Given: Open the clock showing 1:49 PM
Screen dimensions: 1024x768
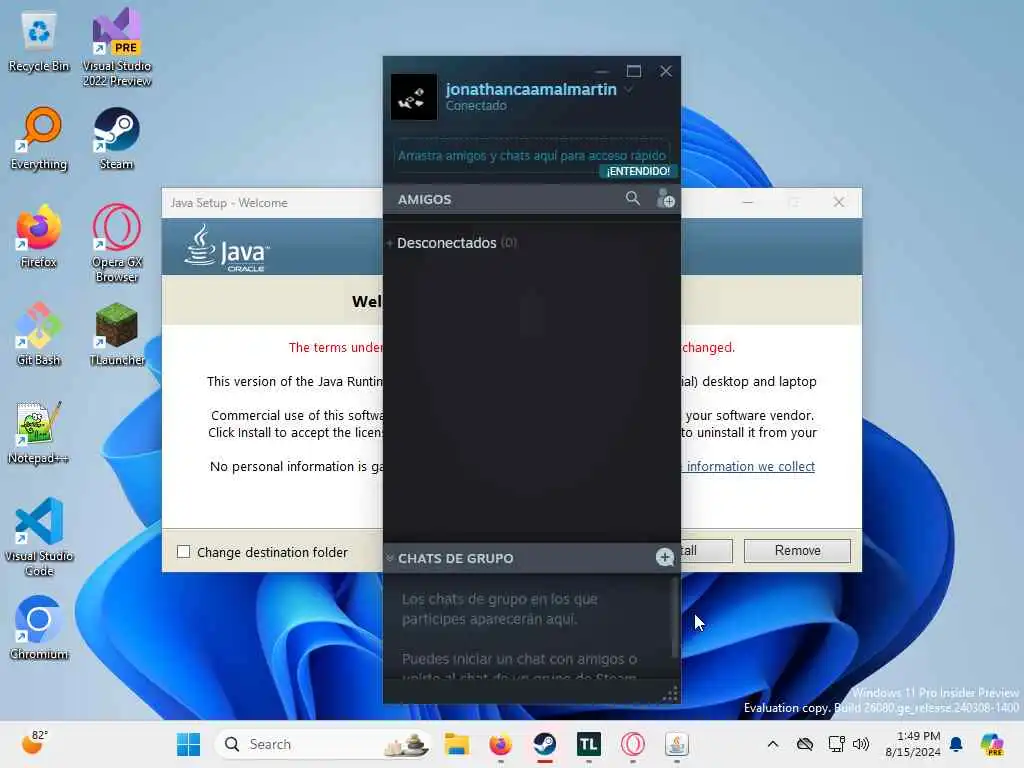Looking at the screenshot, I should [913, 744].
